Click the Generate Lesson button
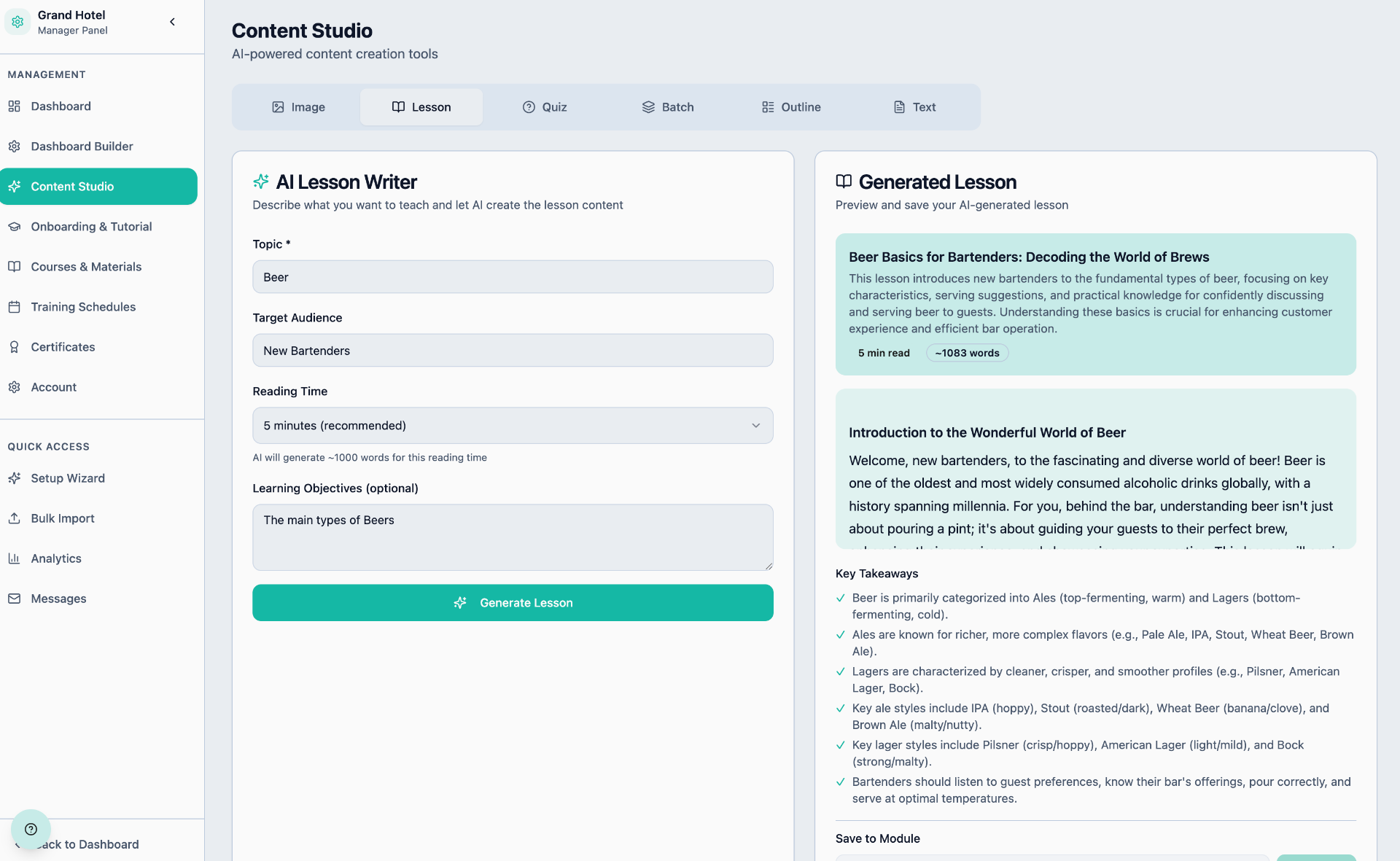1400x861 pixels. 512,602
